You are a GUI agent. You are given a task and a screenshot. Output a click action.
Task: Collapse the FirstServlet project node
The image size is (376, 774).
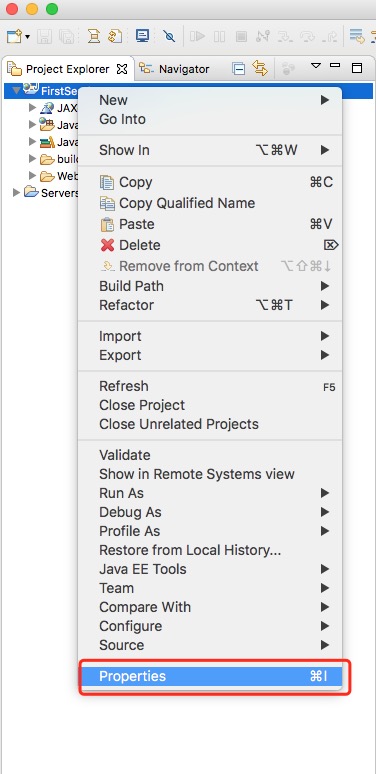click(x=16, y=91)
